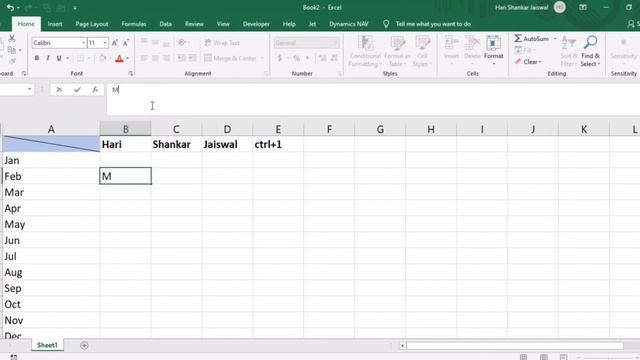This screenshot has width=640, height=360.
Task: Open the Clear menu
Action: tap(528, 62)
